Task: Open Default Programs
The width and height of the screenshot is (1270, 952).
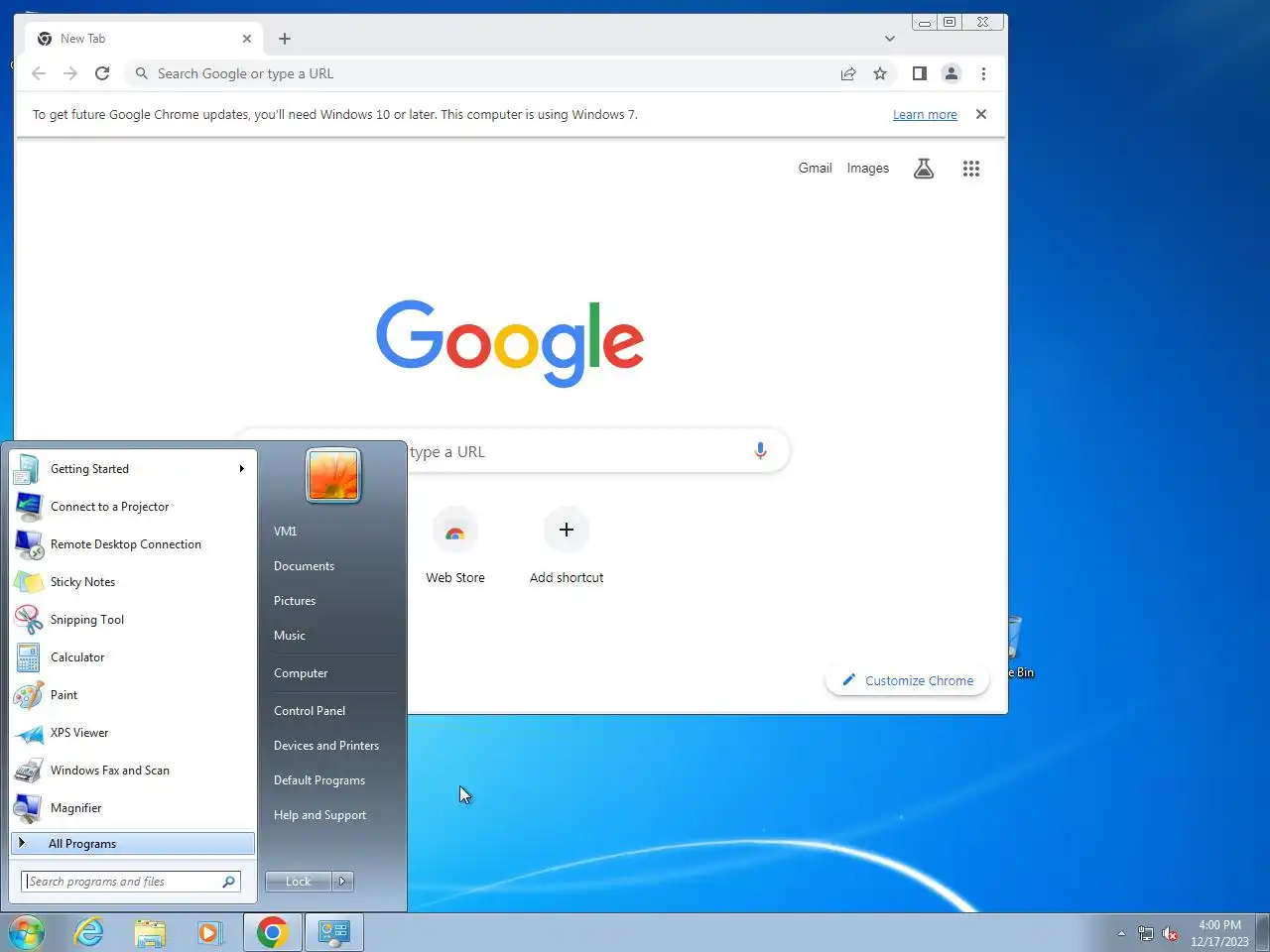Action: pyautogui.click(x=319, y=780)
